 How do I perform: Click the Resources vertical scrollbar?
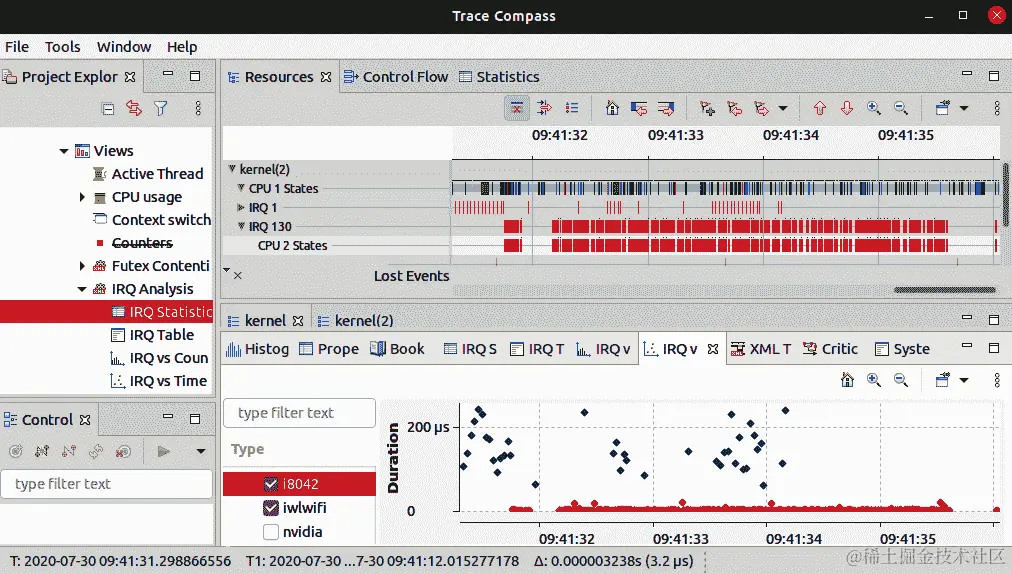1005,194
